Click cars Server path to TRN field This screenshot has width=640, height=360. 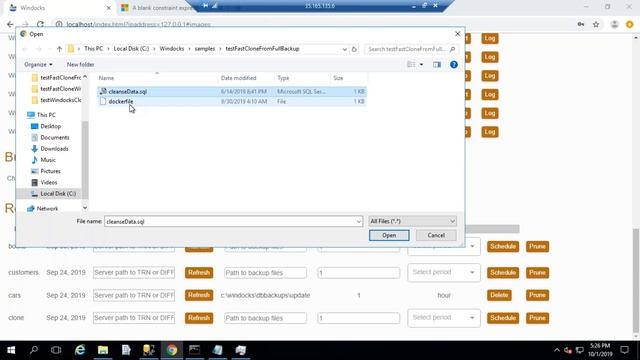tap(134, 295)
